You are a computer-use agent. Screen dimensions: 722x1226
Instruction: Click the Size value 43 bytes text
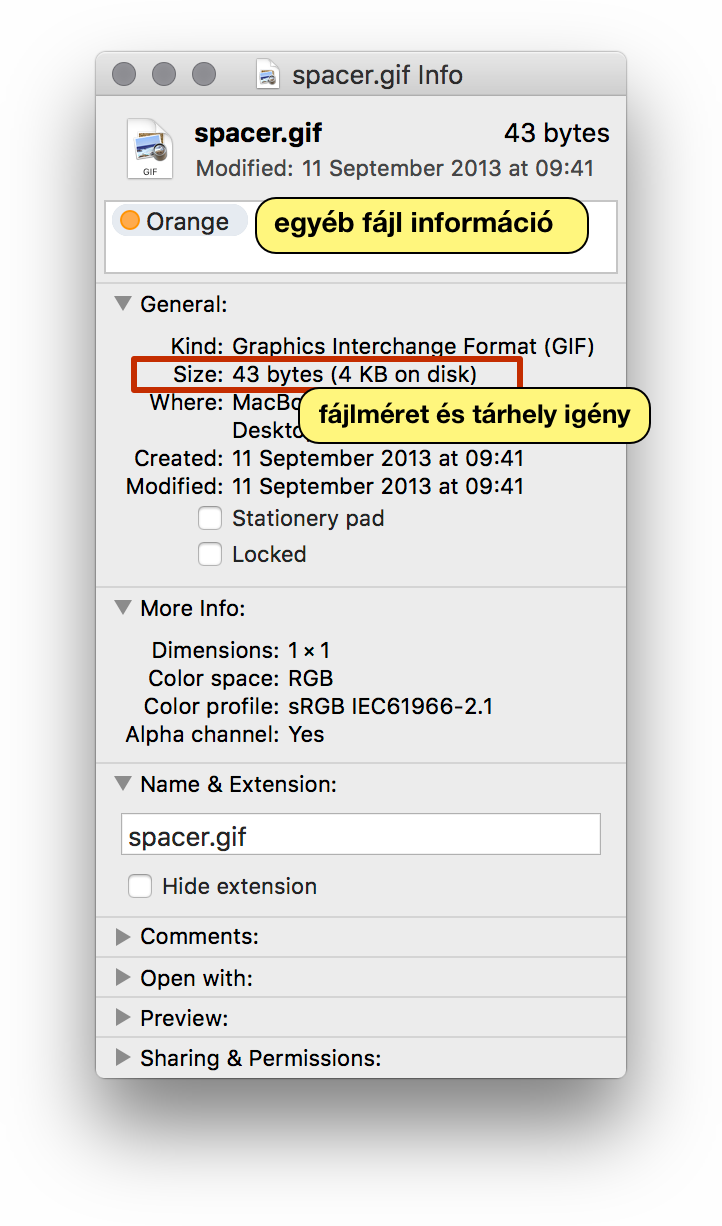(276, 375)
